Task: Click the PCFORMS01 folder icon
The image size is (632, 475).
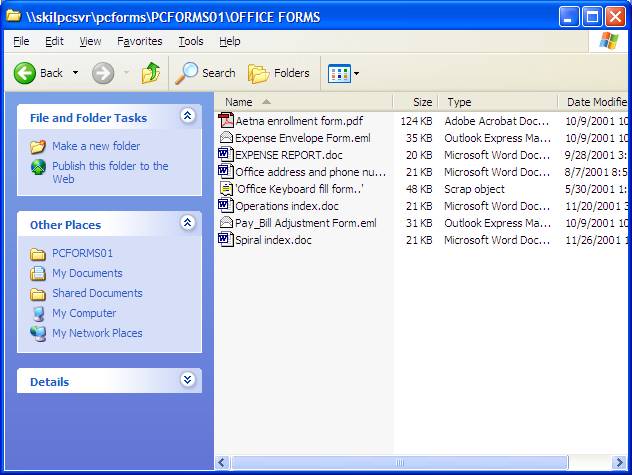Action: (x=38, y=254)
